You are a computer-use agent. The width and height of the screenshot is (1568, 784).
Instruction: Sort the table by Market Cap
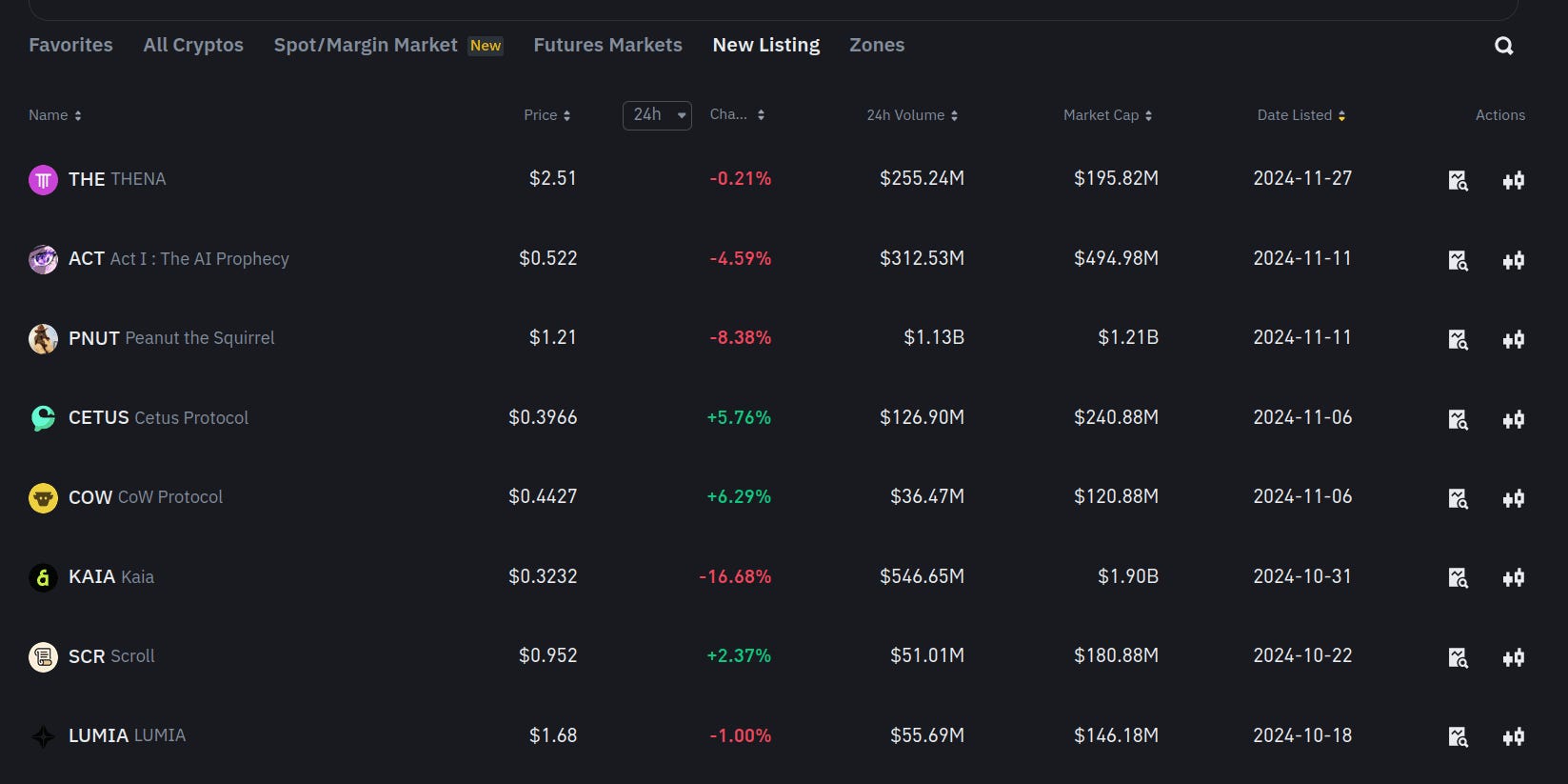1107,115
